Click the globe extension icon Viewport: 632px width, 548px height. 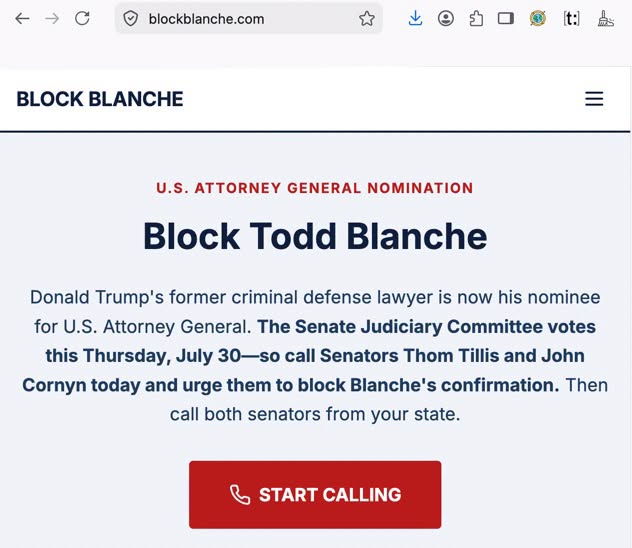click(x=538, y=19)
